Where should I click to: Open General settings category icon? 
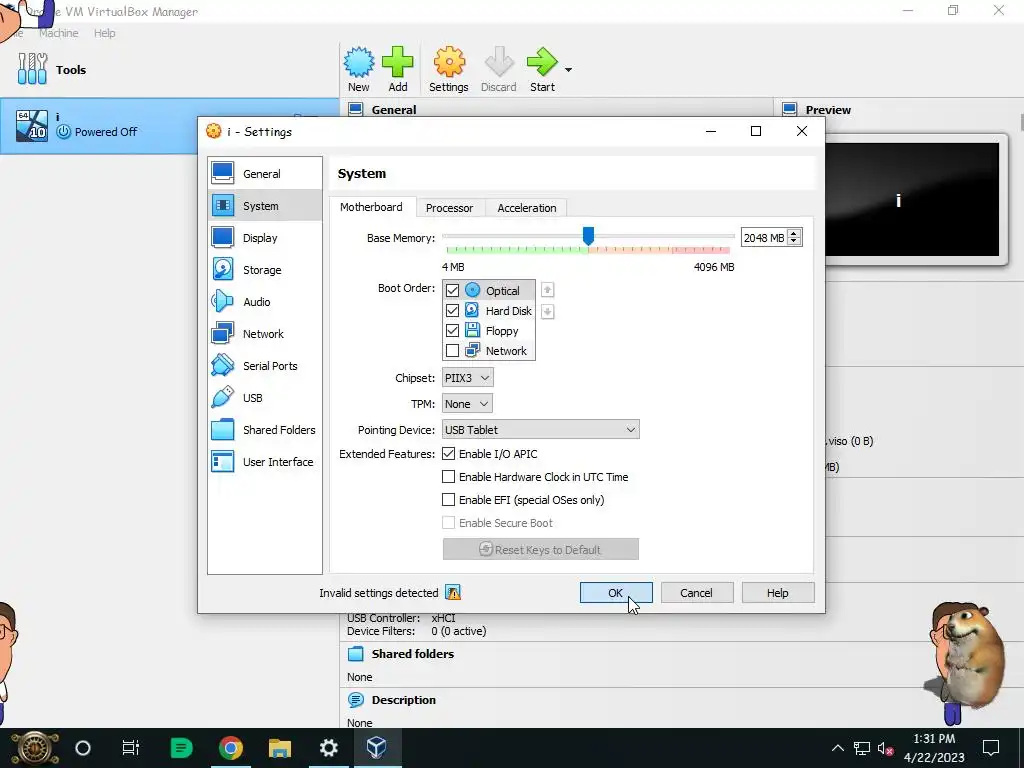(223, 173)
